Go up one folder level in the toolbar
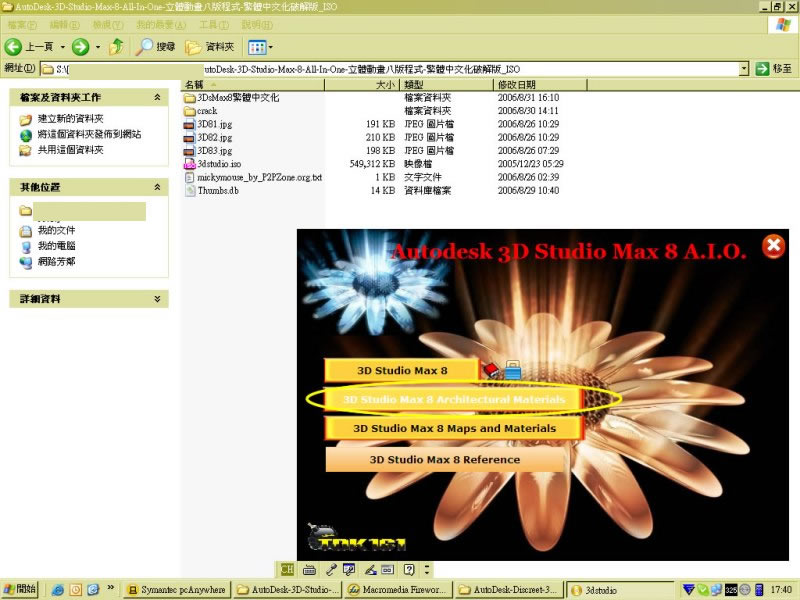The width and height of the screenshot is (800, 600). (x=117, y=47)
